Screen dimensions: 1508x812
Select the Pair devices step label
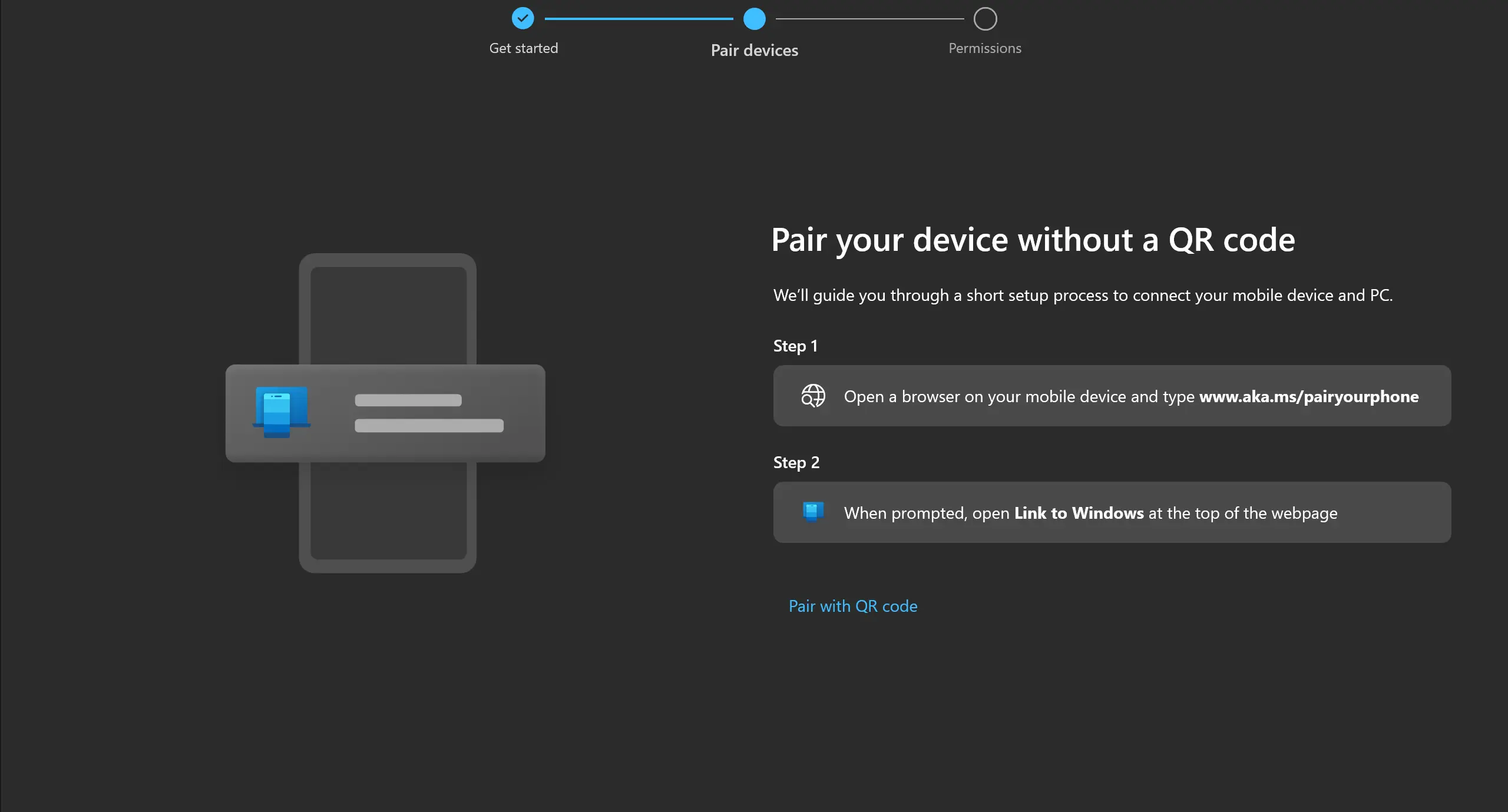tap(754, 50)
